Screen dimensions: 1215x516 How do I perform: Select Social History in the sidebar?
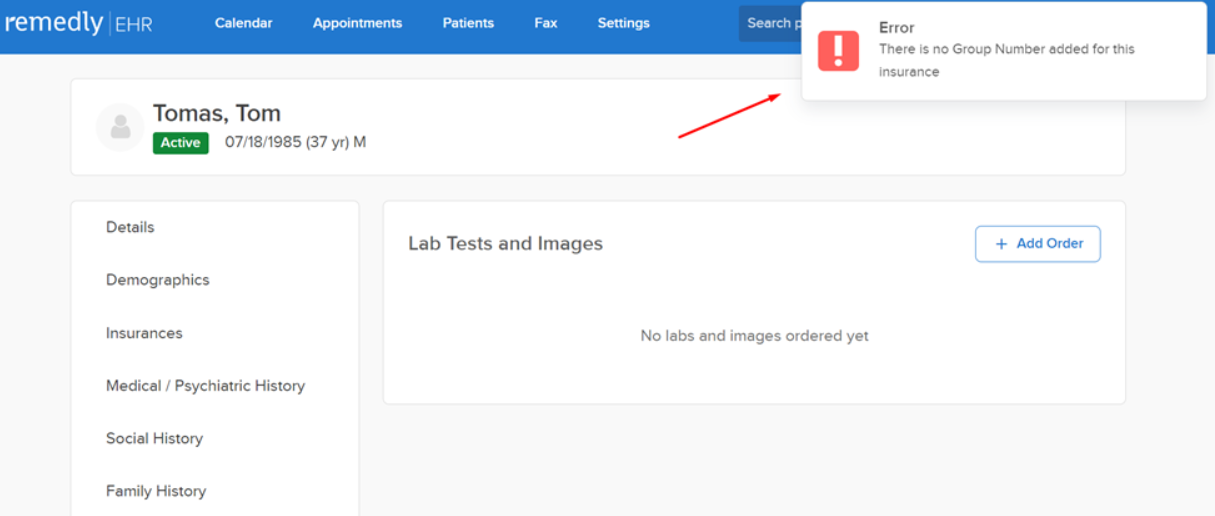coord(154,438)
